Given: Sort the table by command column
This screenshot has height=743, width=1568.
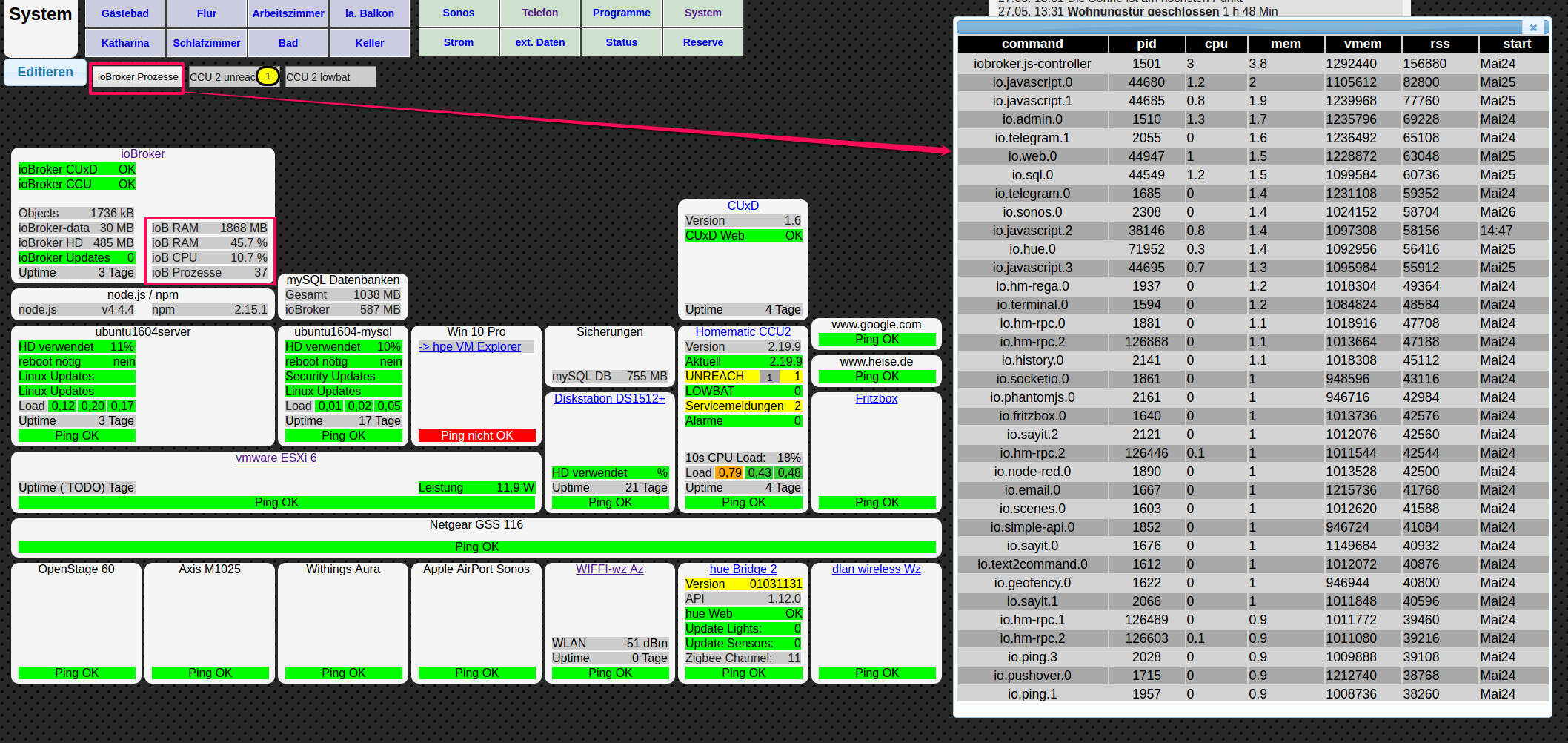Looking at the screenshot, I should [1033, 44].
